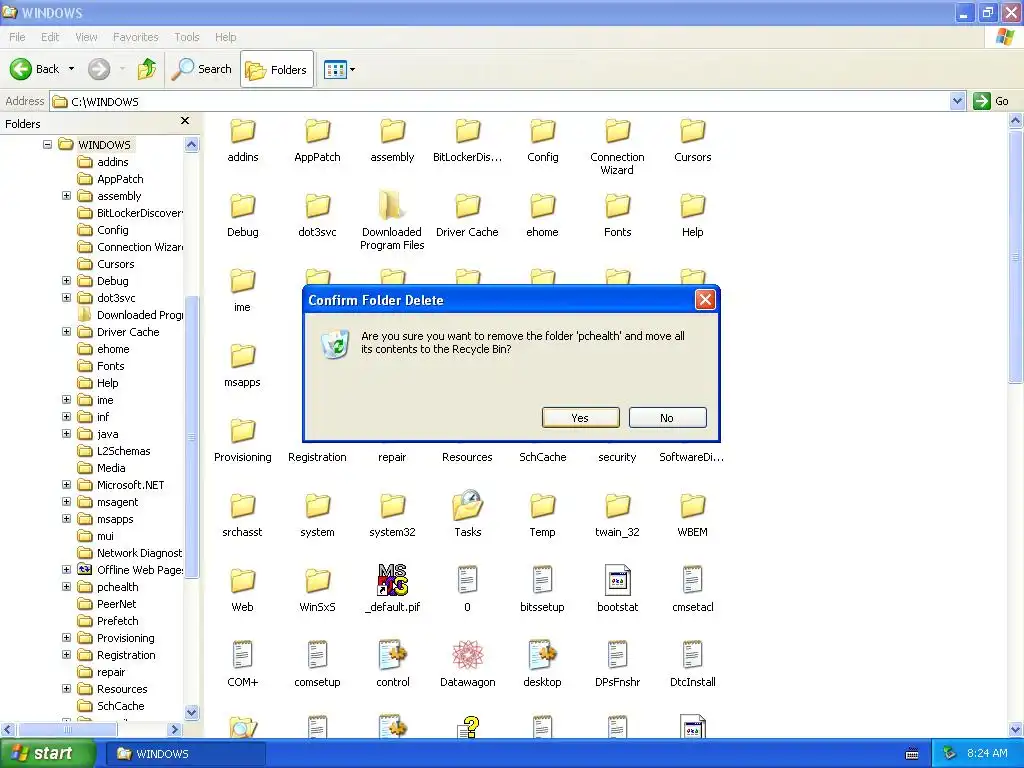
Task: Cancel deletion with the No button
Action: pyautogui.click(x=667, y=418)
